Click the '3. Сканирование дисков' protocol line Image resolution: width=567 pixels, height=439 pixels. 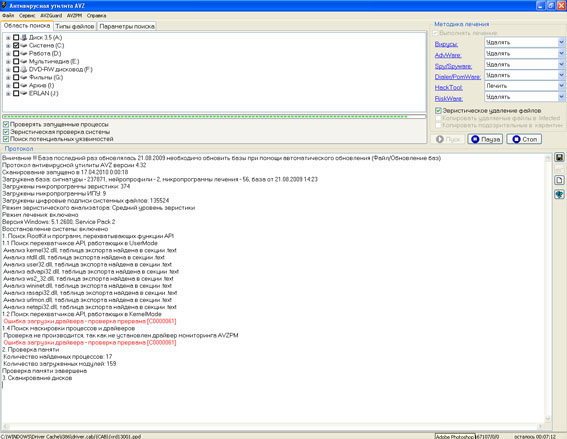(x=37, y=378)
